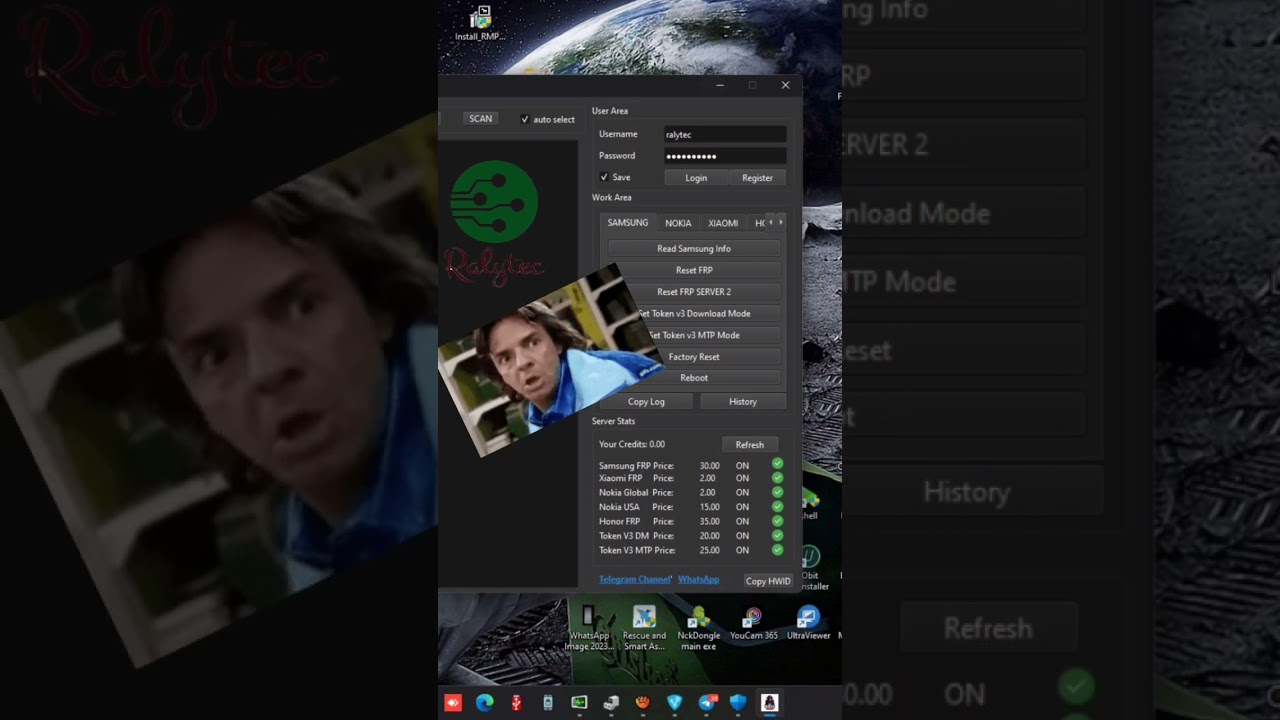Screen dimensions: 1280x720
Task: Open Windows Security shield in the taskbar
Action: (738, 703)
